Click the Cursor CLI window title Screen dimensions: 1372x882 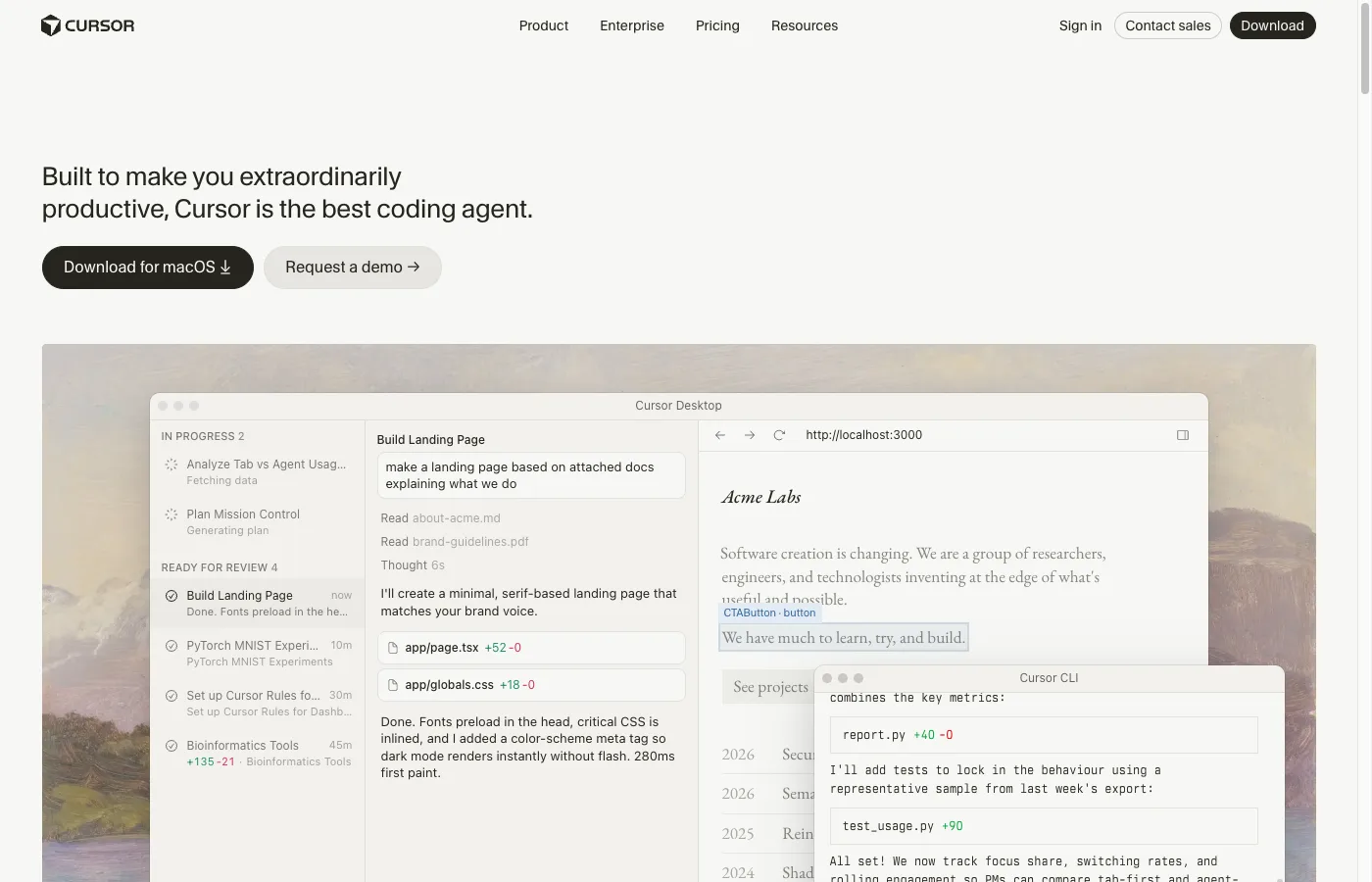[1049, 678]
